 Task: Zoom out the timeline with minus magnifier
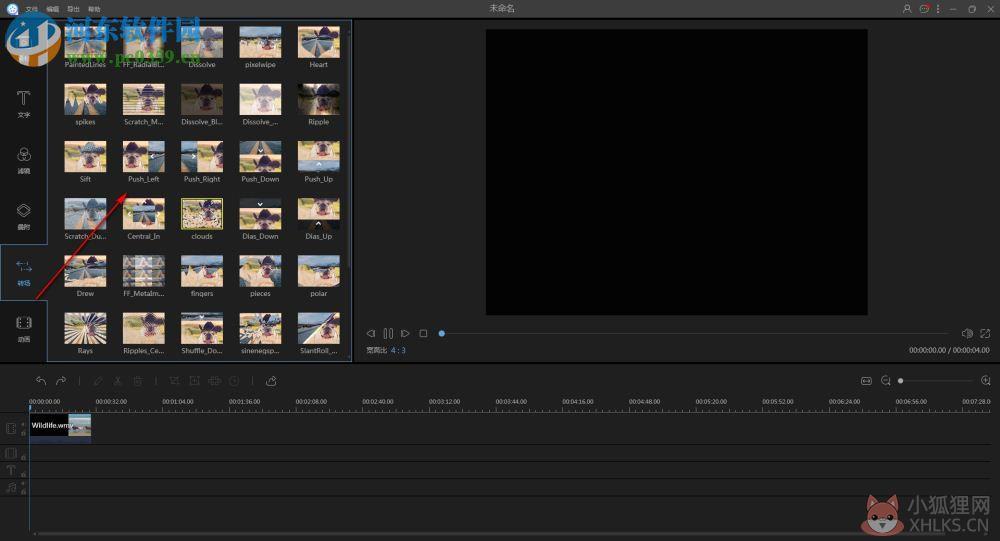click(x=886, y=381)
